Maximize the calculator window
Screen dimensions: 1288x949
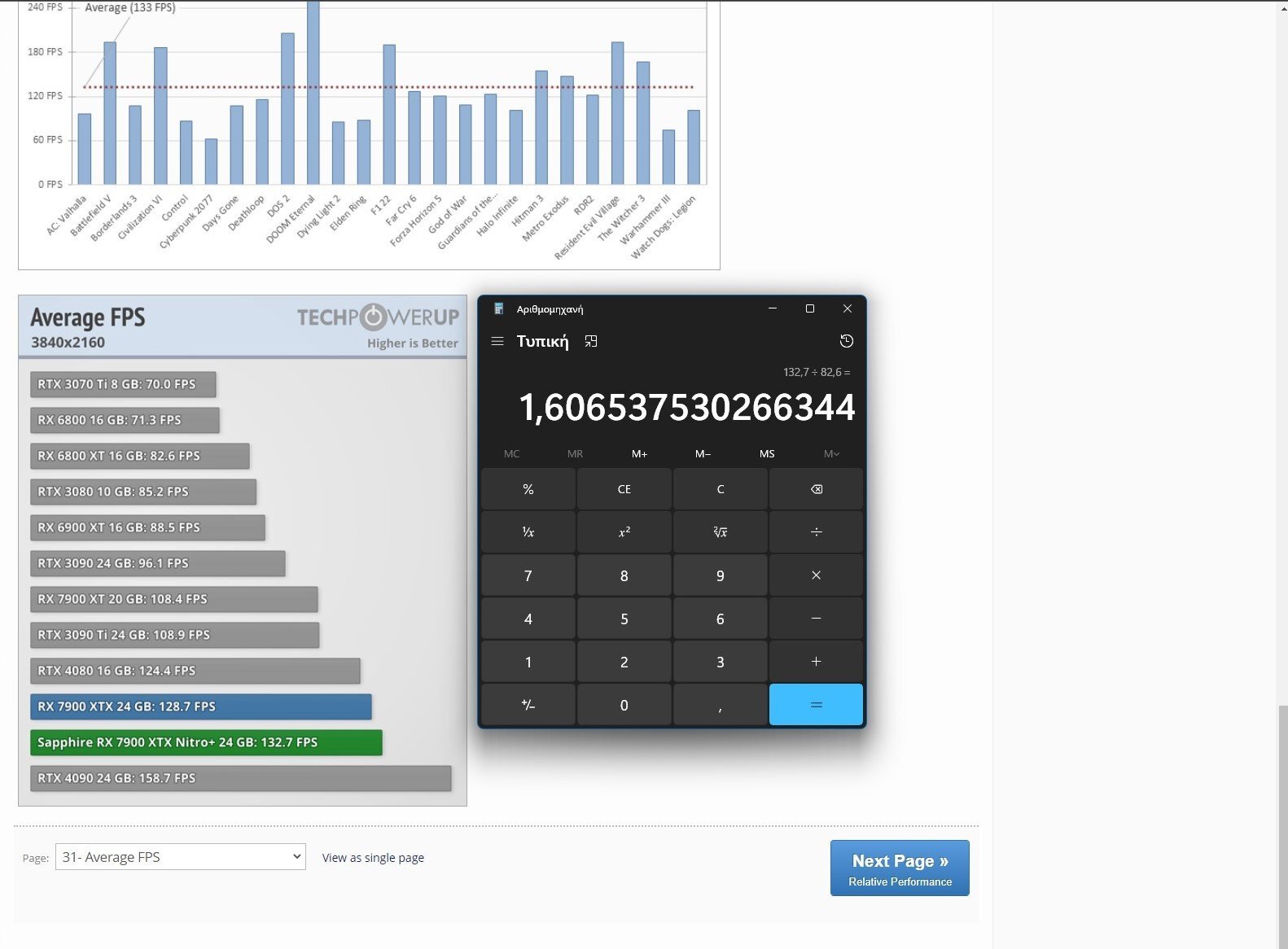click(x=810, y=308)
